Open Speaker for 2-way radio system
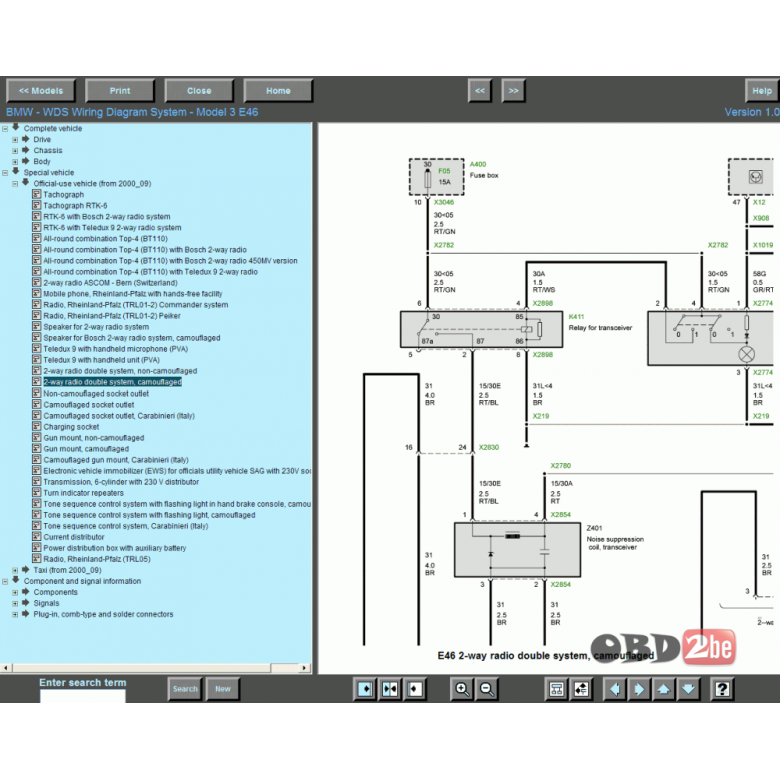This screenshot has height=780, width=780. (96, 327)
